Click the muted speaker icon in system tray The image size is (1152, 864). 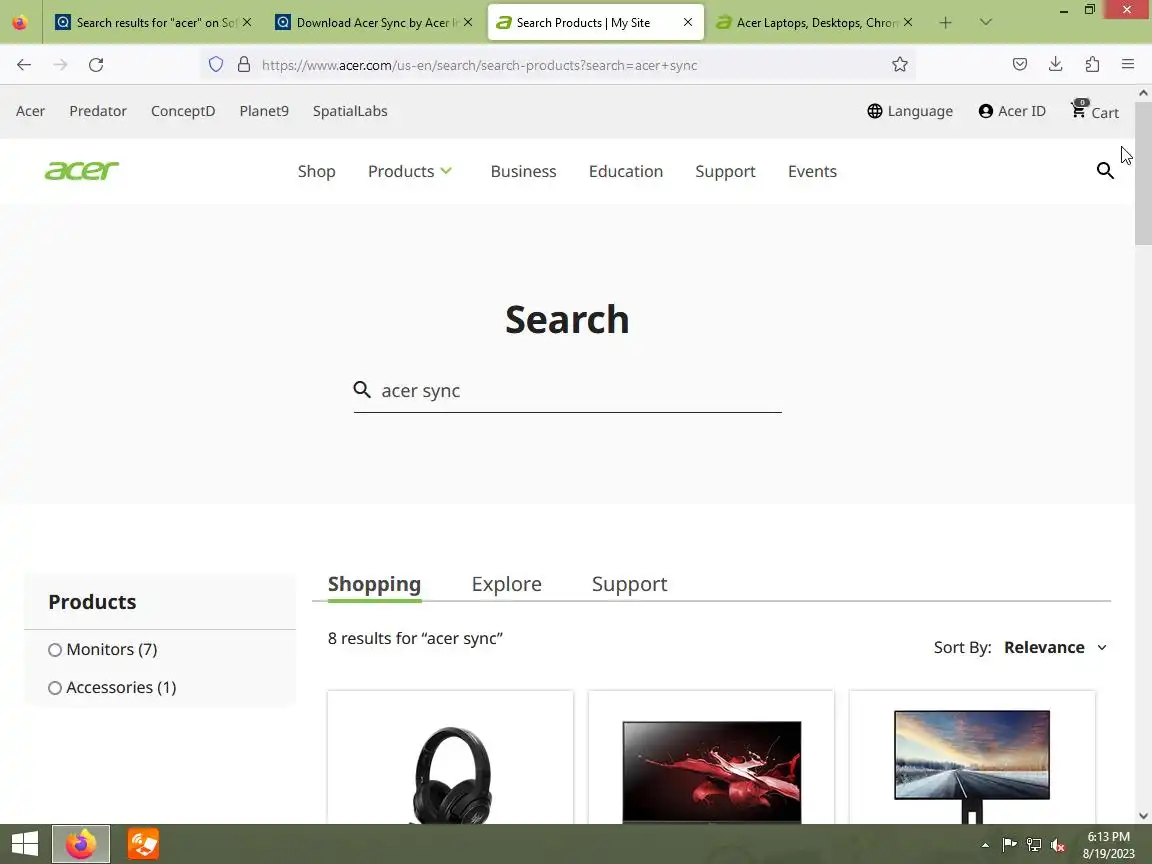[x=1058, y=846]
